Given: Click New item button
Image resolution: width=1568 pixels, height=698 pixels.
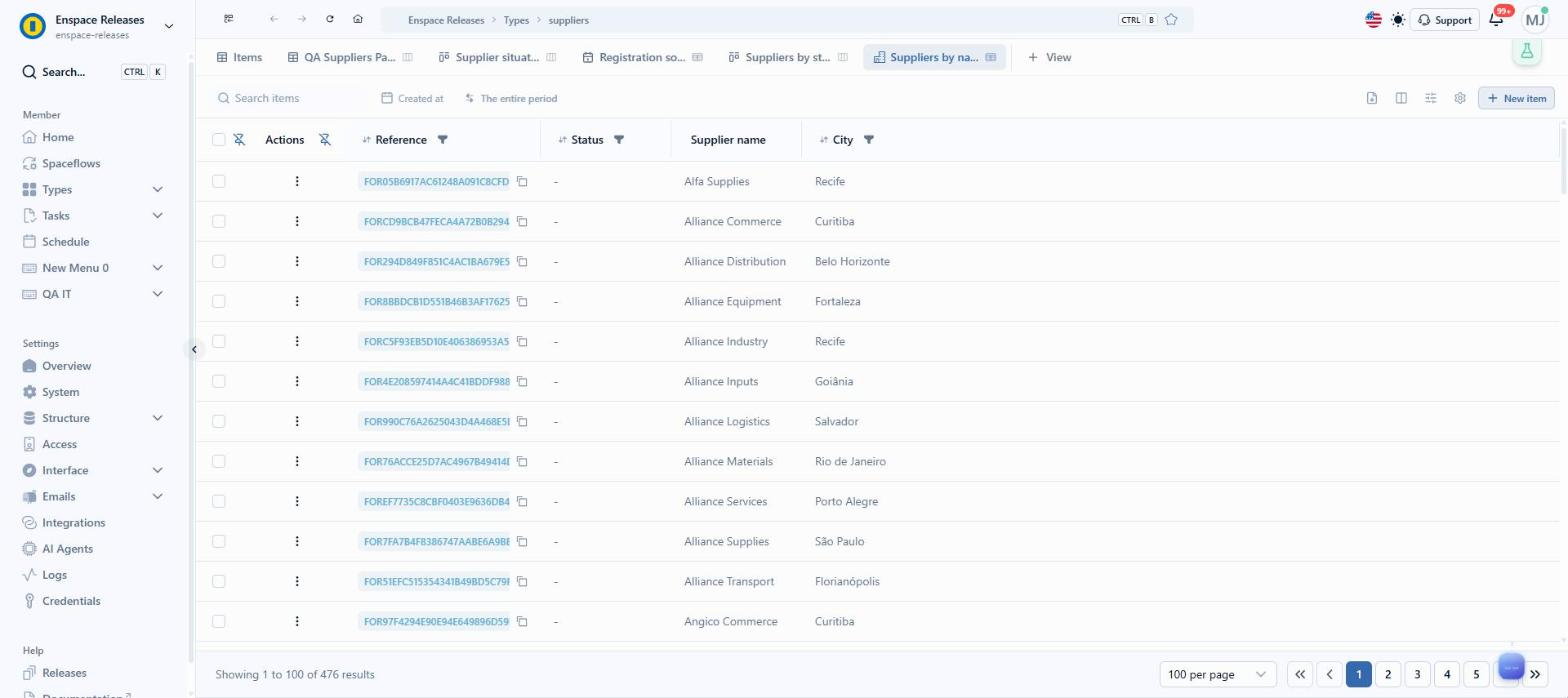Looking at the screenshot, I should click(x=1516, y=98).
